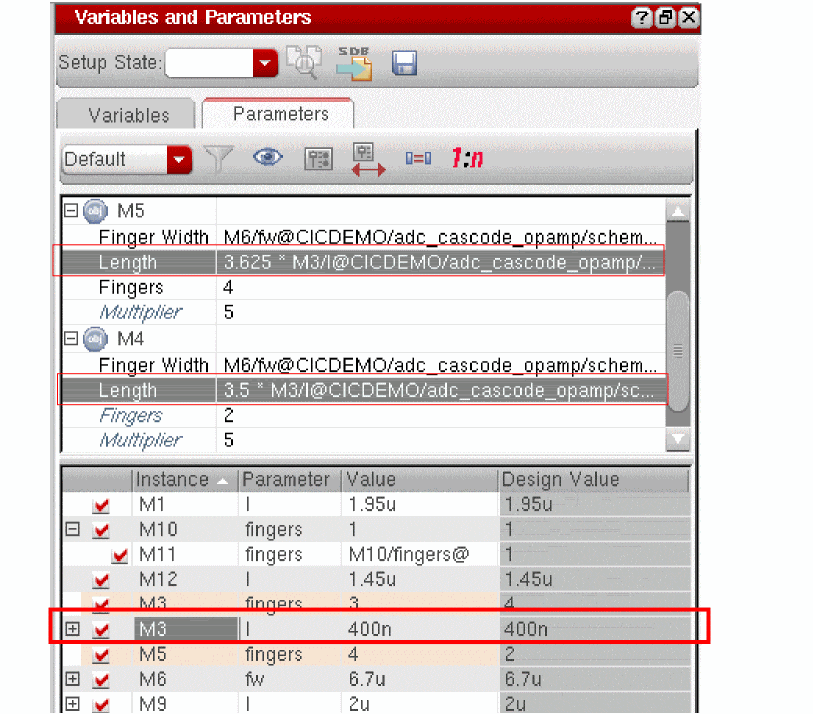Image resolution: width=813 pixels, height=714 pixels.
Task: Expand the M3 l table row
Action: coord(73,629)
